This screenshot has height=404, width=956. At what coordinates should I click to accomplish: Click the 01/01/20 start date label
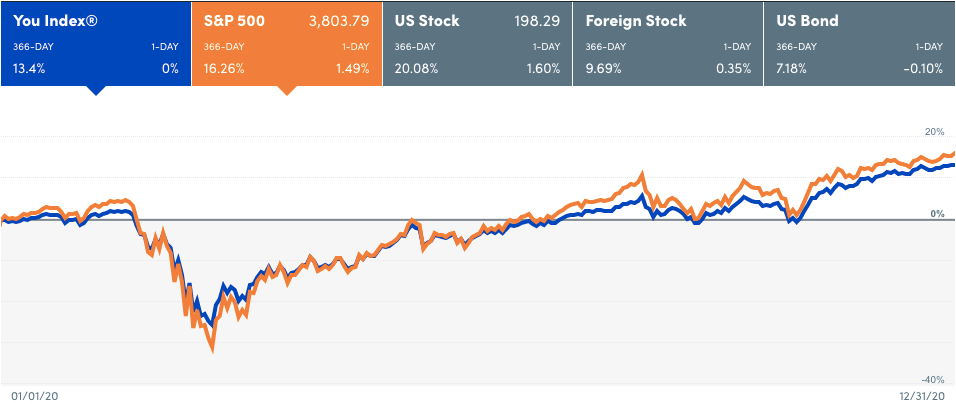tap(30, 395)
